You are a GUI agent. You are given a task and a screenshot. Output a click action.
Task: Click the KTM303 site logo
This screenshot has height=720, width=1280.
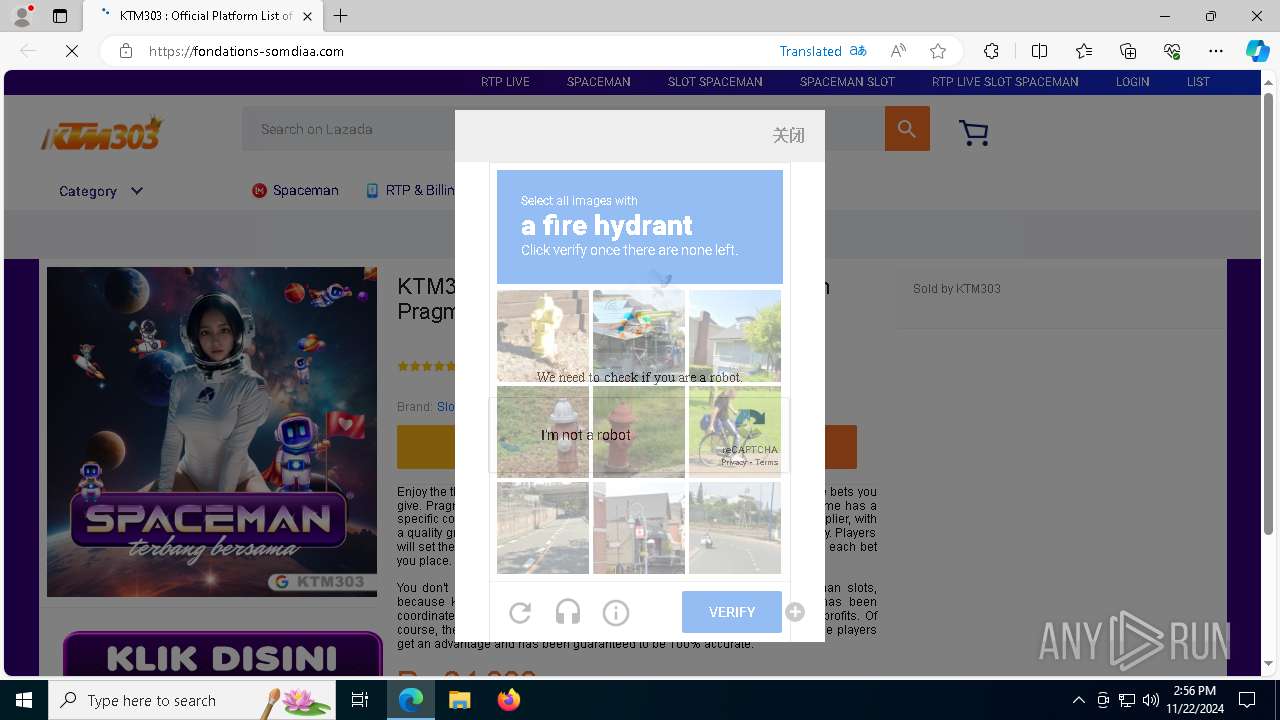click(102, 133)
